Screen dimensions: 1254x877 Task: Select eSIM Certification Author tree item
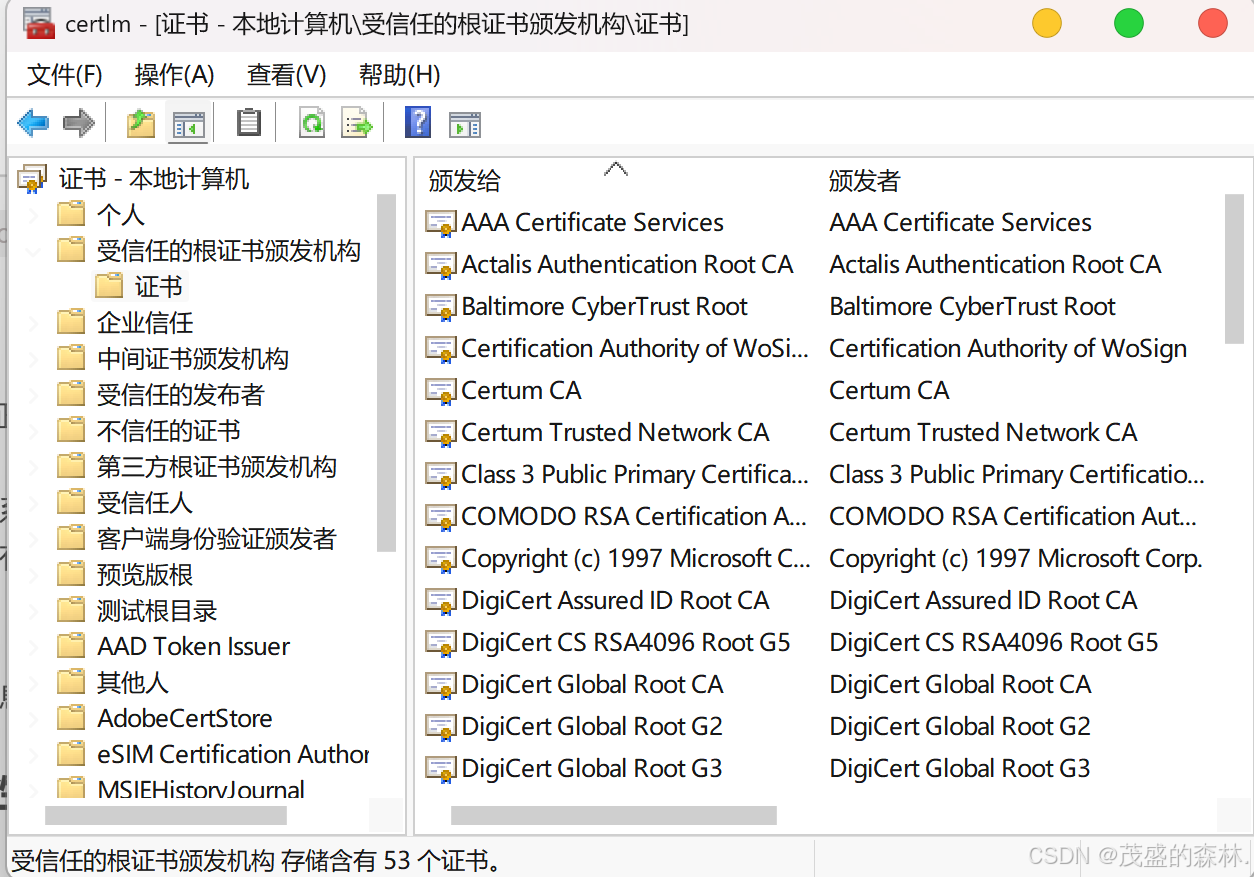[233, 754]
